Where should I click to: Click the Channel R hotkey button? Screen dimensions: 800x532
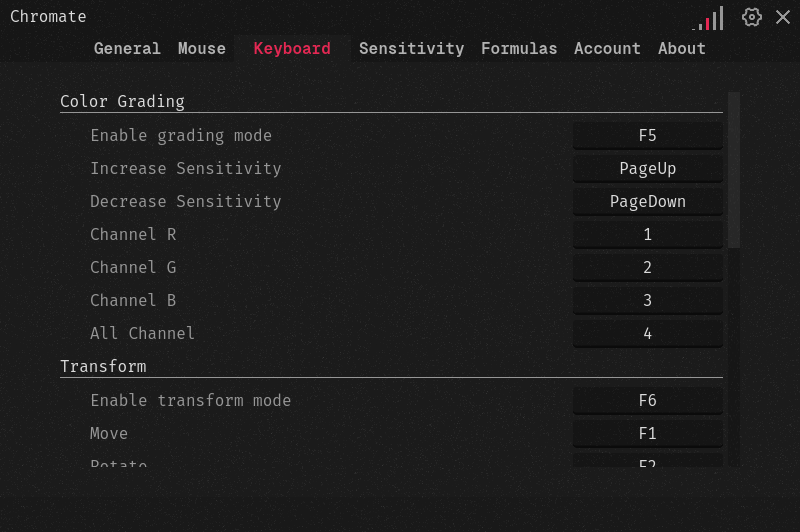click(648, 235)
